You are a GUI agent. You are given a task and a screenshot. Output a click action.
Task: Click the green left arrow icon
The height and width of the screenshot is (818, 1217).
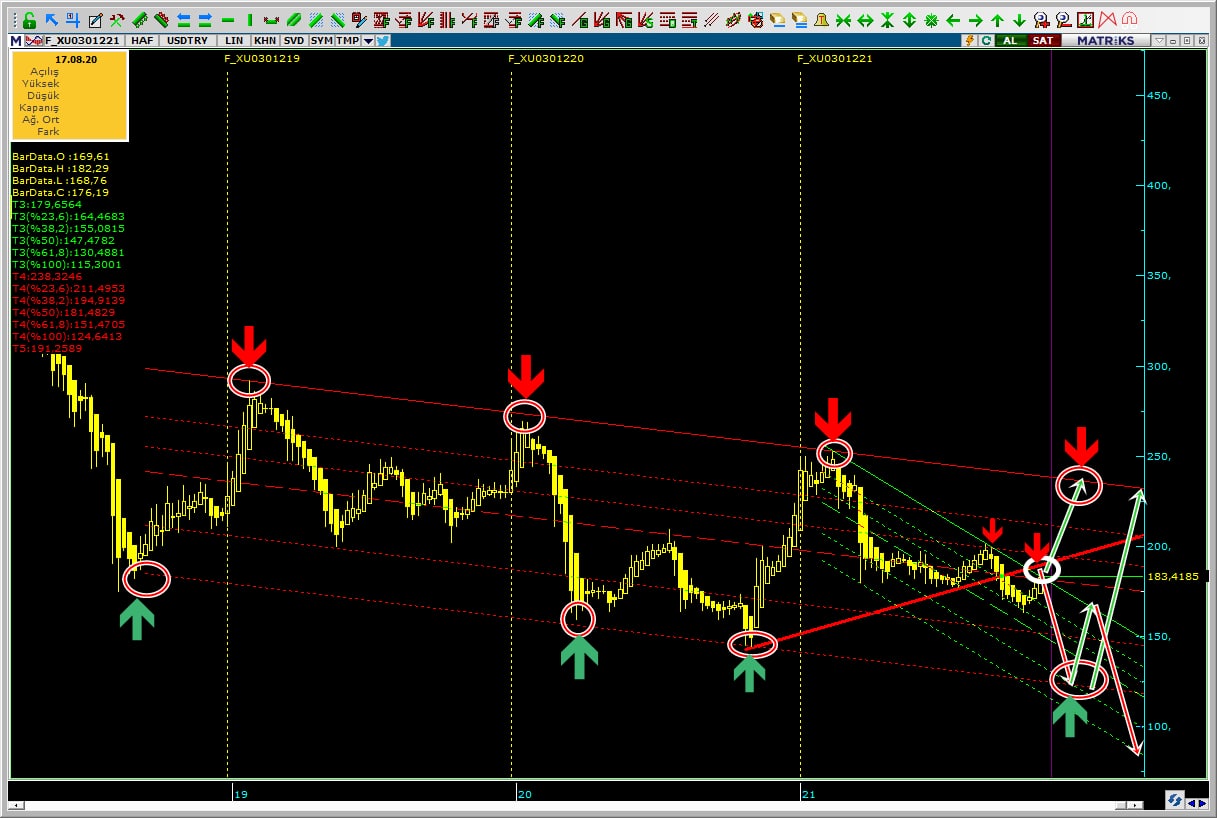pos(953,20)
